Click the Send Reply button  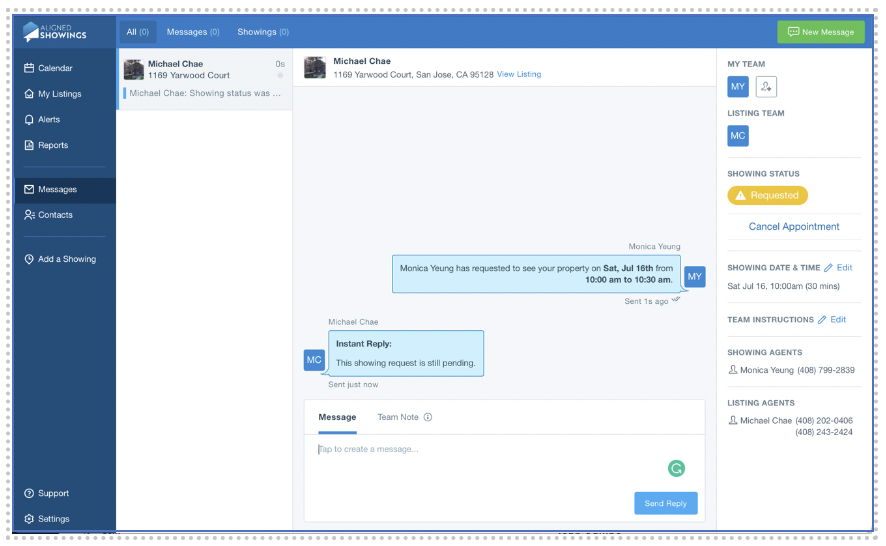(x=666, y=503)
